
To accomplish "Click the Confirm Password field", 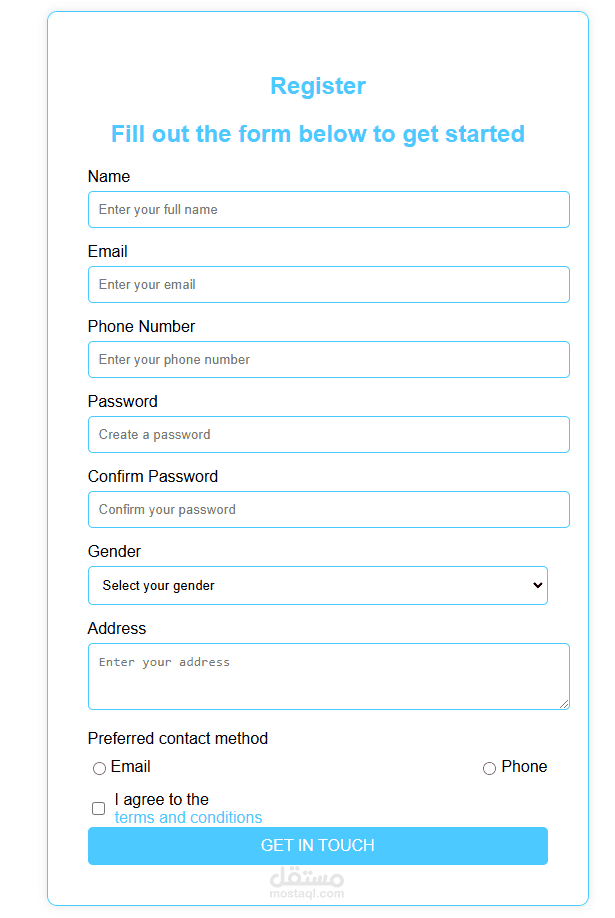I will (328, 510).
